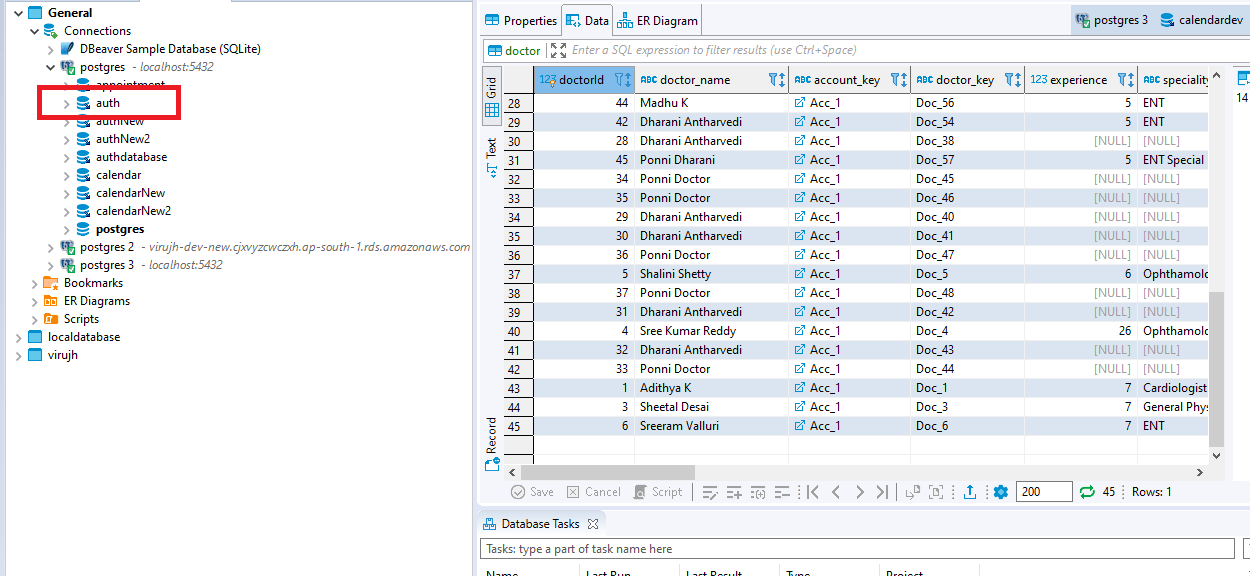Image resolution: width=1250 pixels, height=576 pixels.
Task: Select the ER Diagrams folder
Action: pos(96,301)
